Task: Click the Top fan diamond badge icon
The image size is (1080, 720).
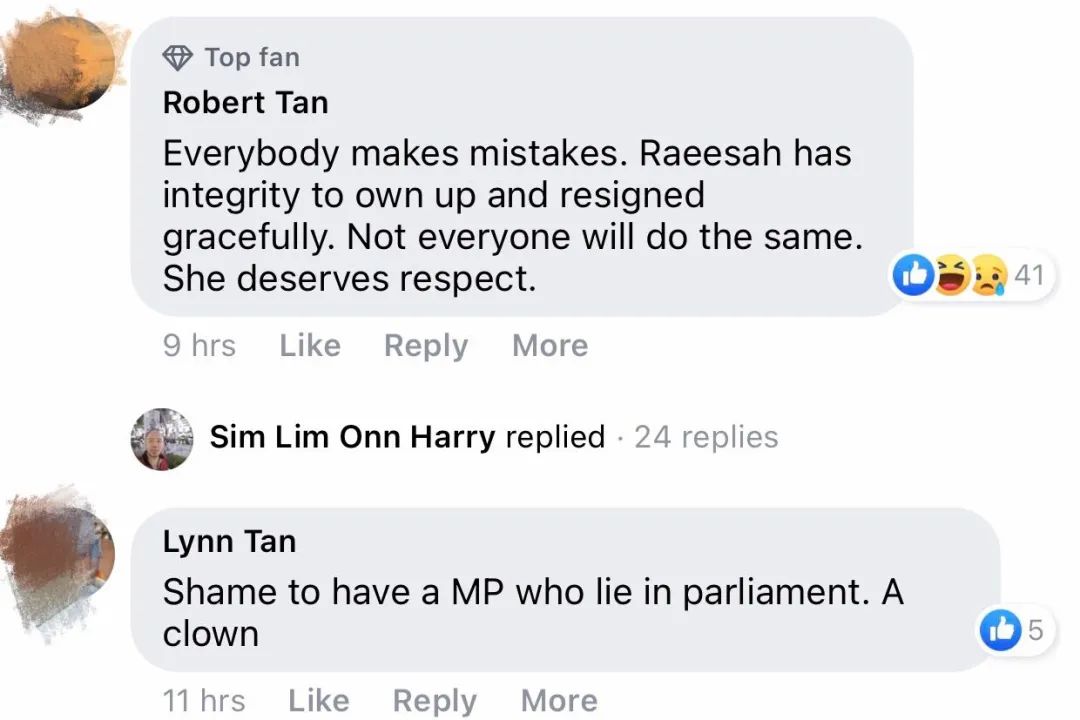Action: (178, 58)
